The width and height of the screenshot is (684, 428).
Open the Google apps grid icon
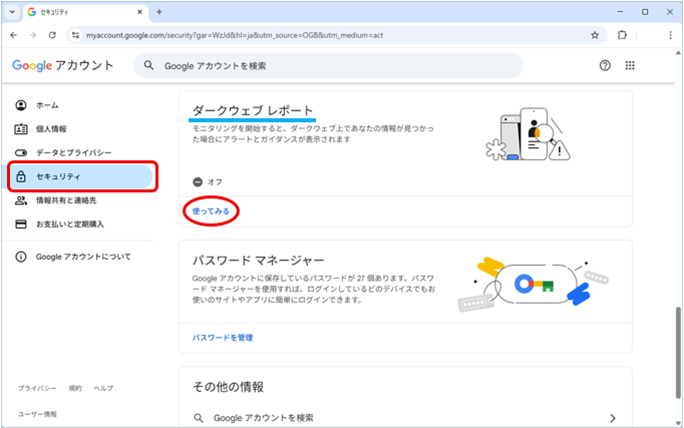[631, 65]
